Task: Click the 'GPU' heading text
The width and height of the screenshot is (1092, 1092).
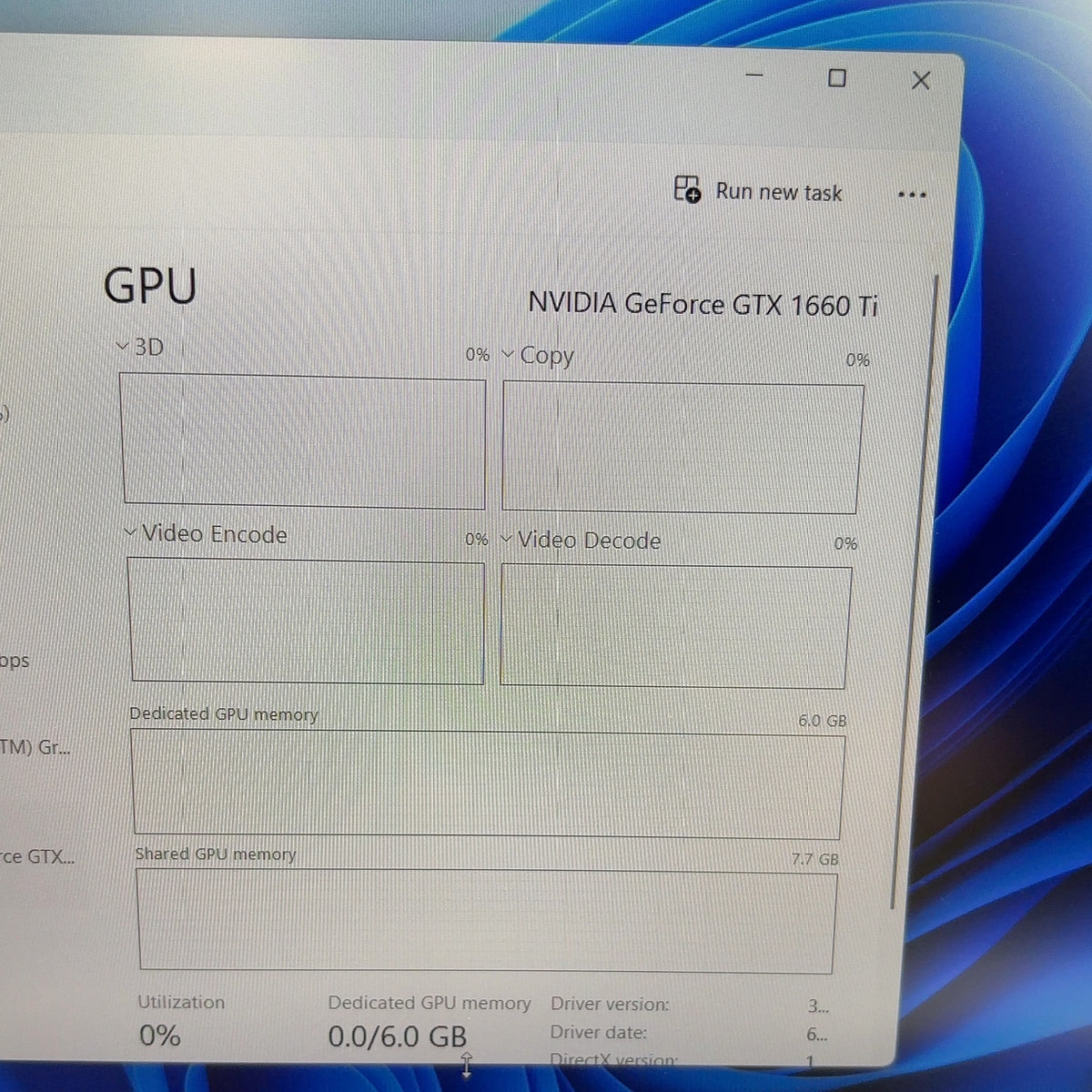Action: click(x=150, y=285)
